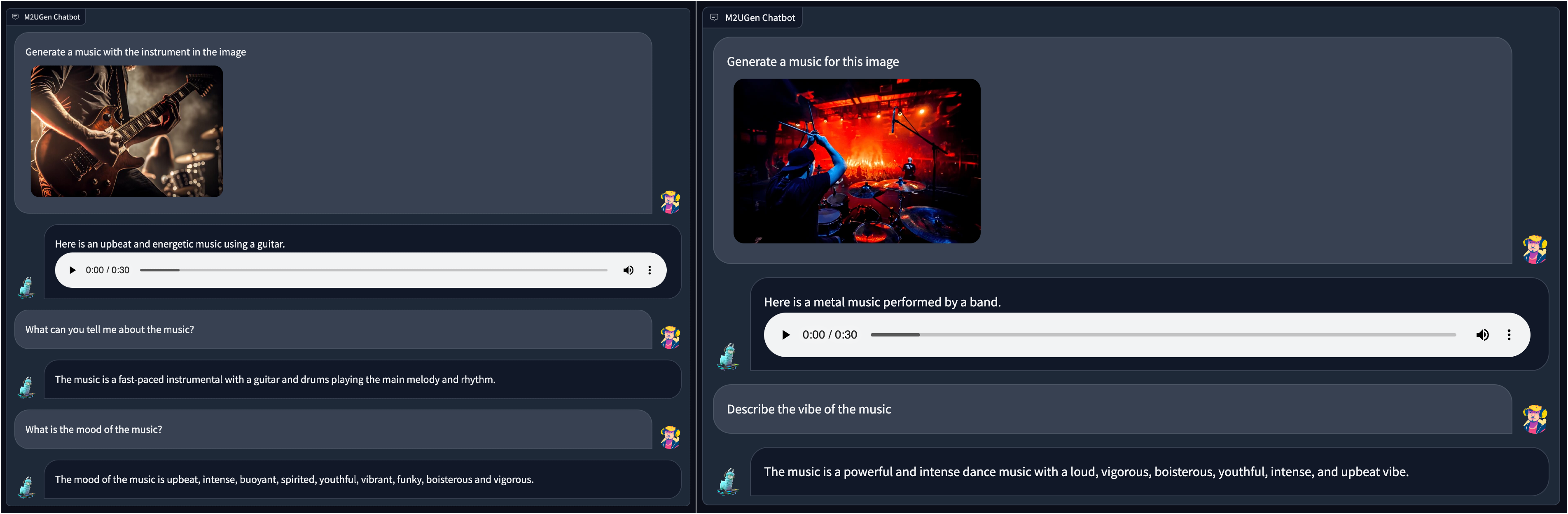This screenshot has width=1568, height=514.
Task: Play the metal music audio clip
Action: click(786, 335)
